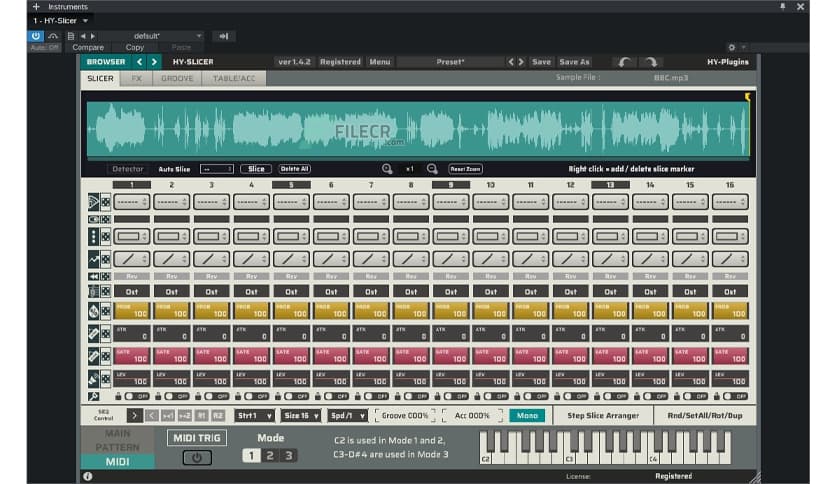Open the BROWSER panel
Image resolution: width=836 pixels, height=484 pixels.
106,62
